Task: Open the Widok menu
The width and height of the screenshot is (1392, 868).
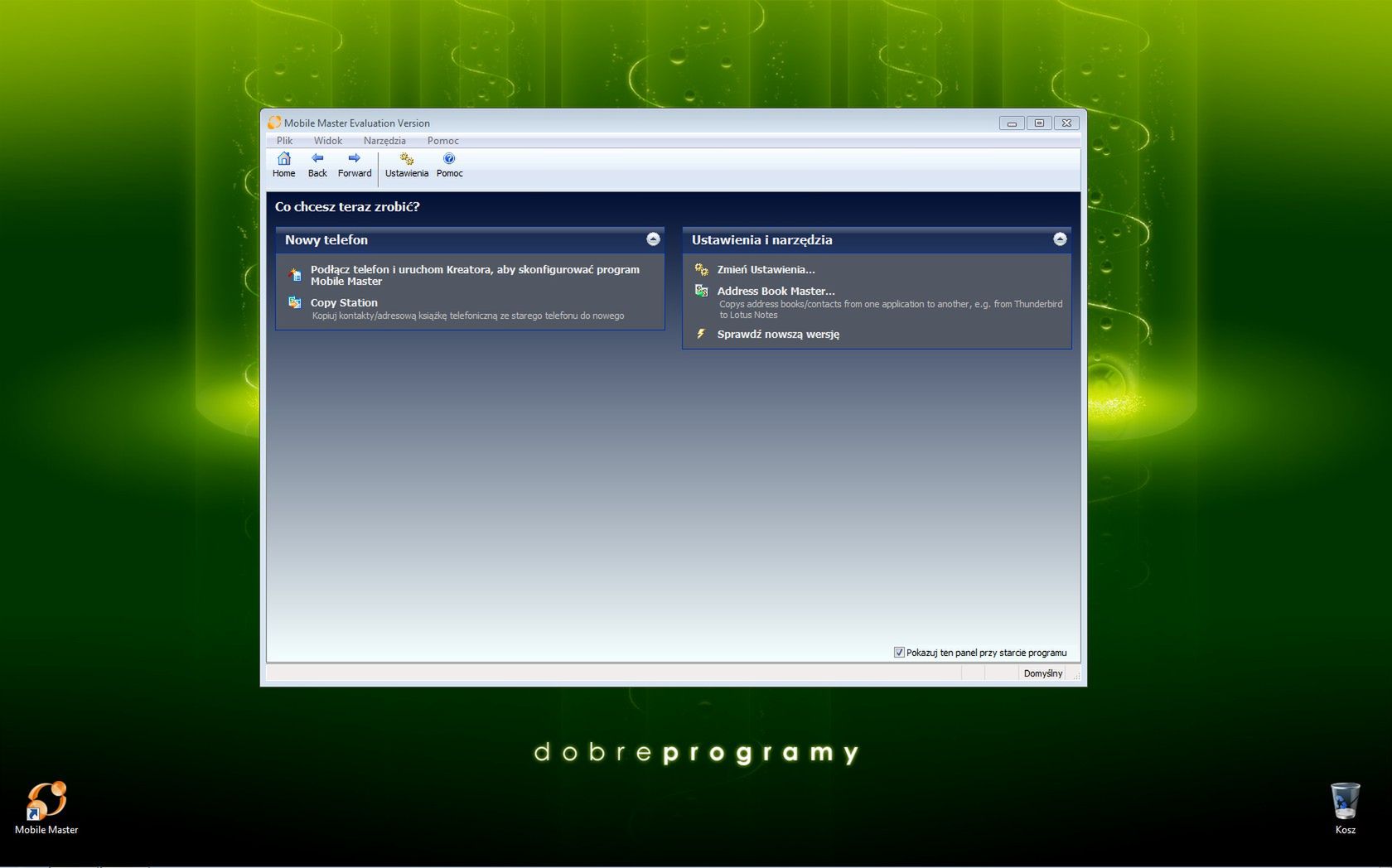Action: click(328, 141)
